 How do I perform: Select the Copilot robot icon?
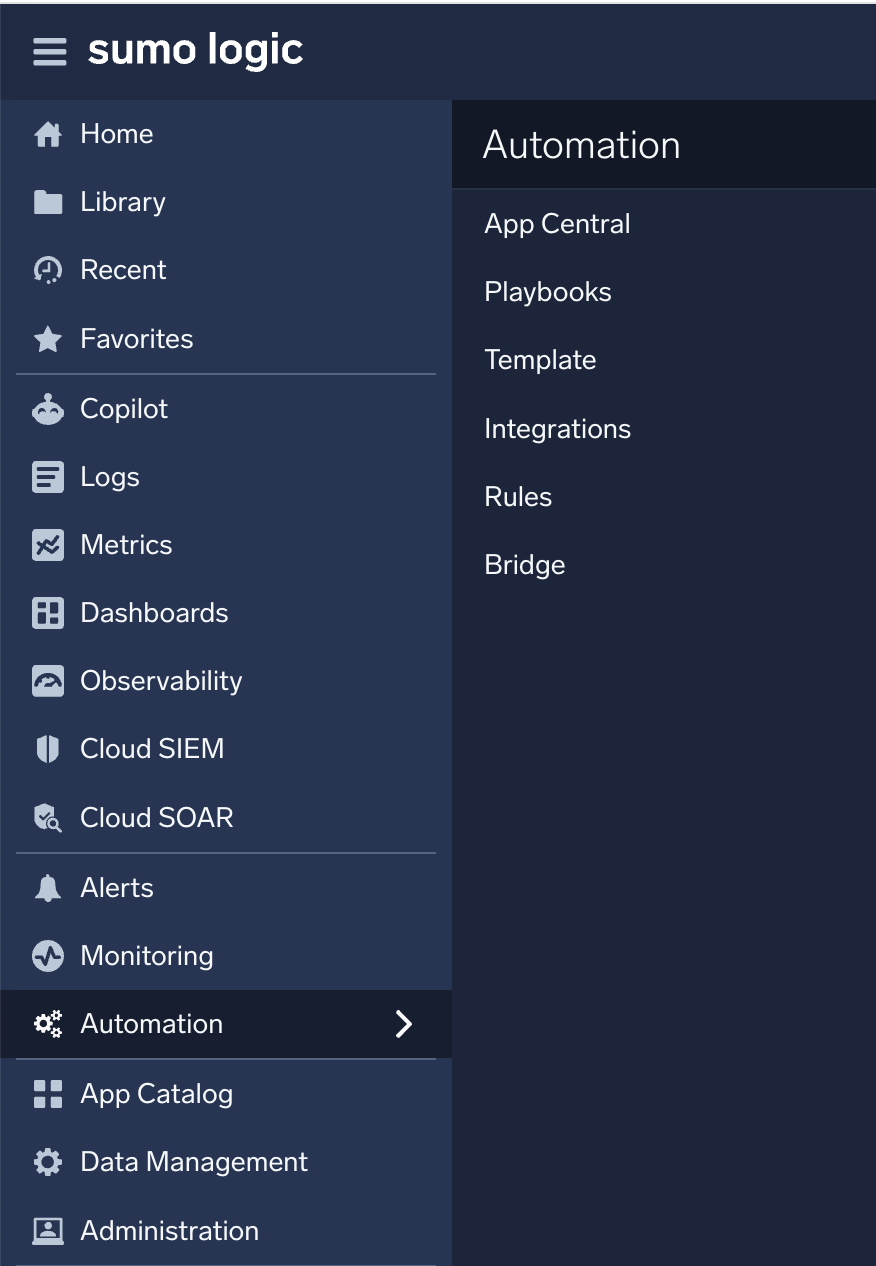(47, 408)
